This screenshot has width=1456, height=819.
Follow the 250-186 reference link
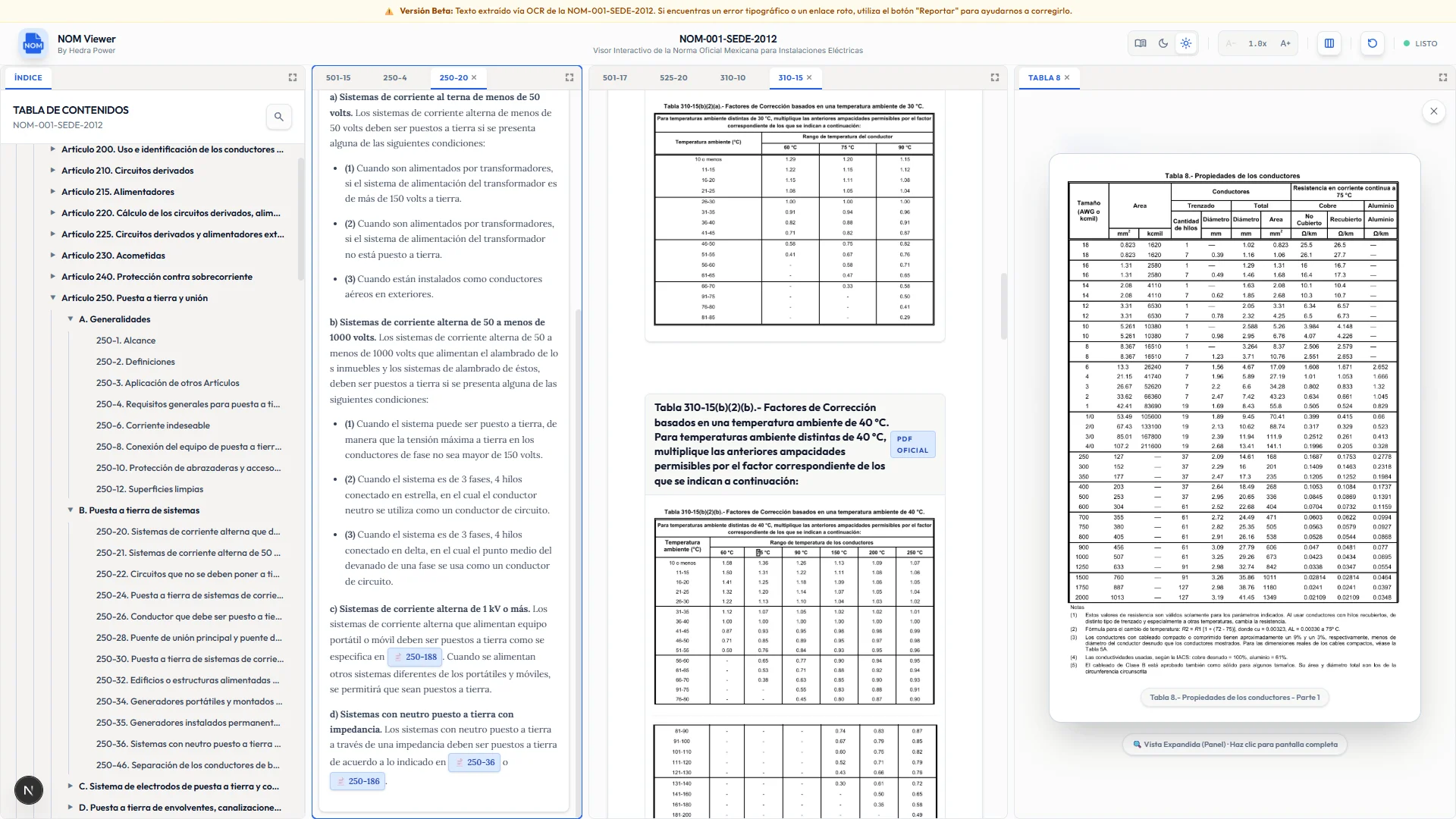click(357, 781)
